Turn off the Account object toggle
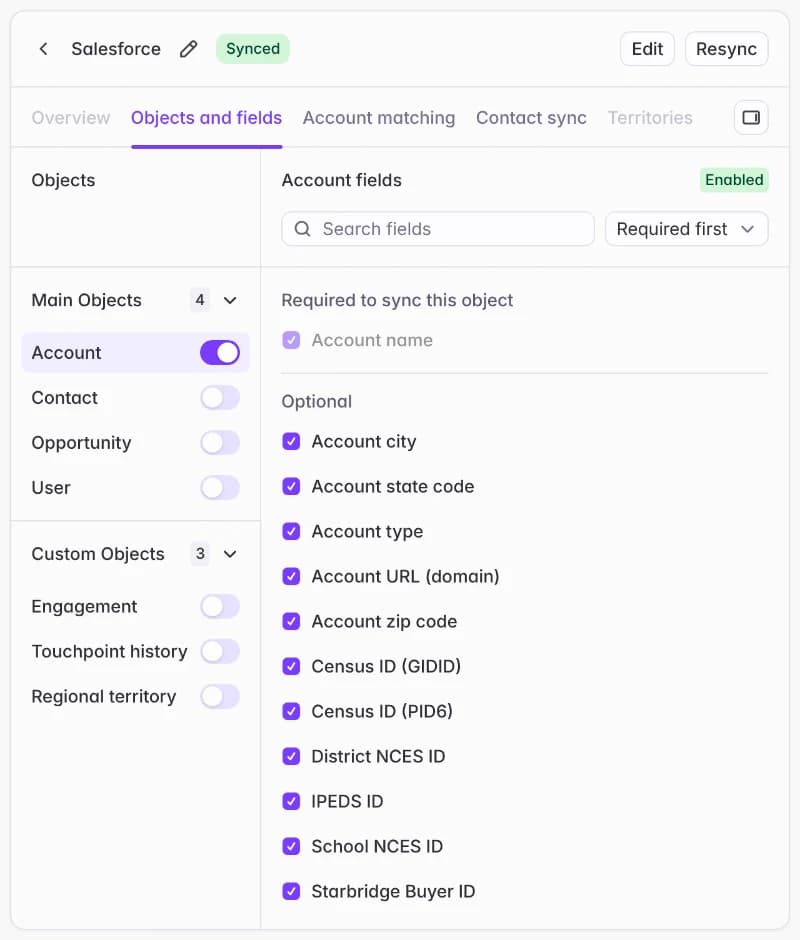800x940 pixels. click(x=219, y=352)
